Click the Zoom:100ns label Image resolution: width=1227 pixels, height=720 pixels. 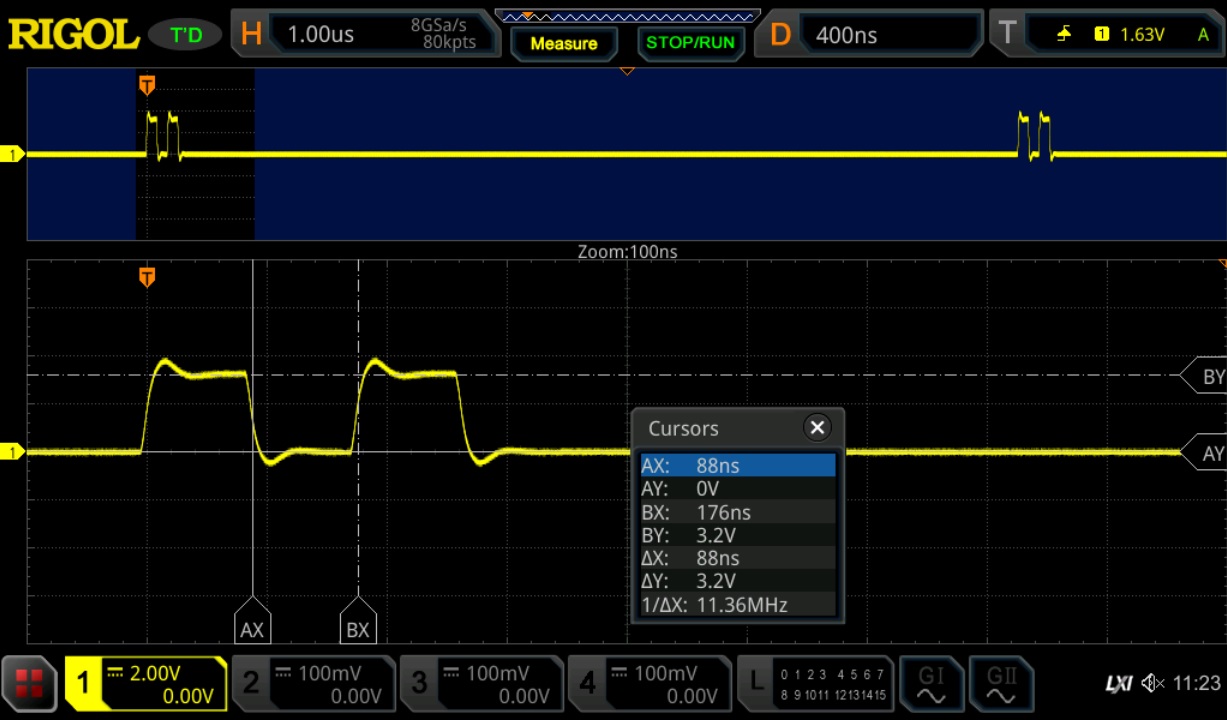[627, 251]
